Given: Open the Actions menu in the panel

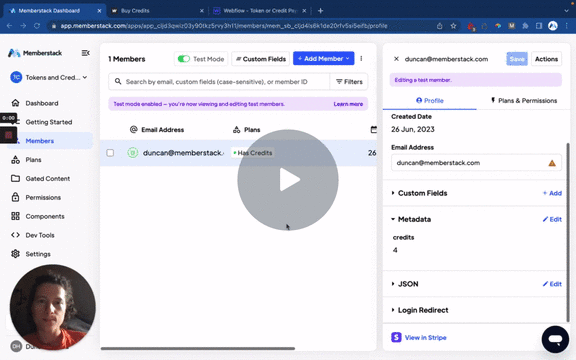Looking at the screenshot, I should (546, 59).
